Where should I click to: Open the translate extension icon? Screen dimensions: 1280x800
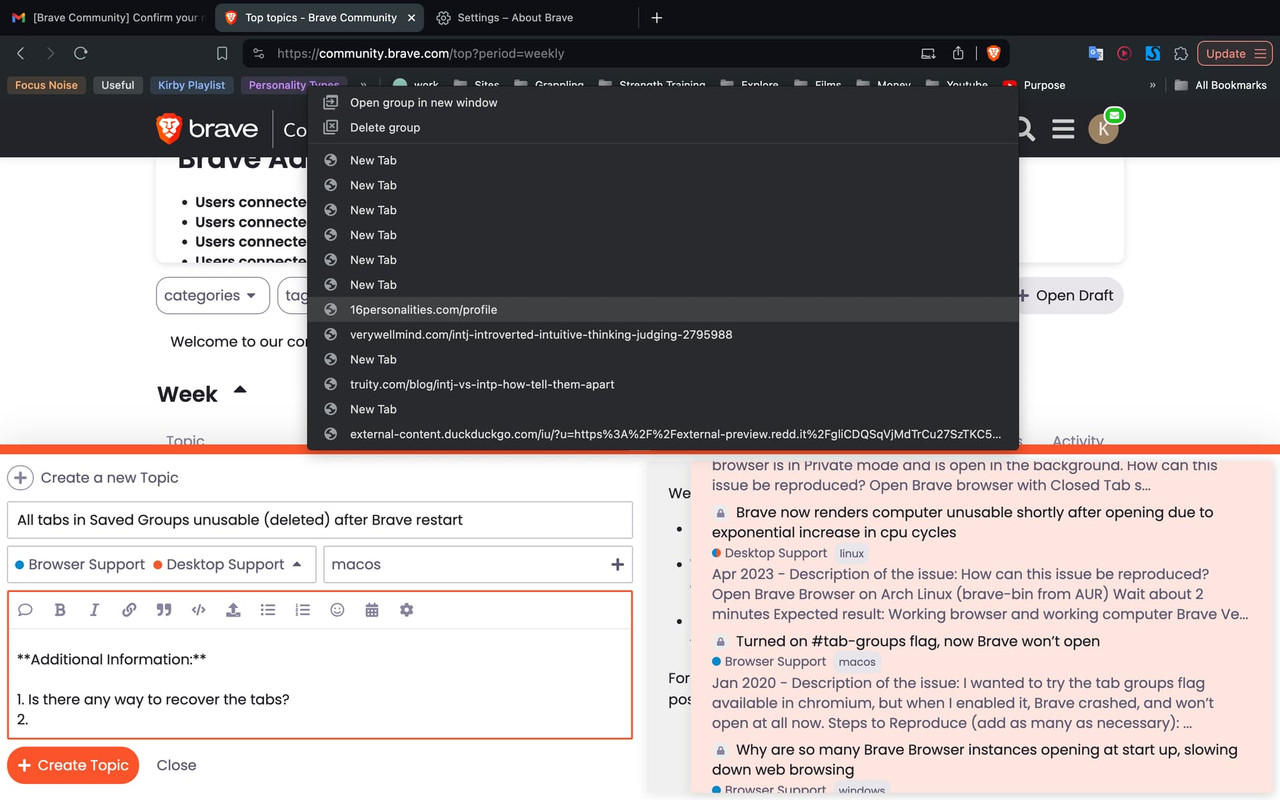1096,53
